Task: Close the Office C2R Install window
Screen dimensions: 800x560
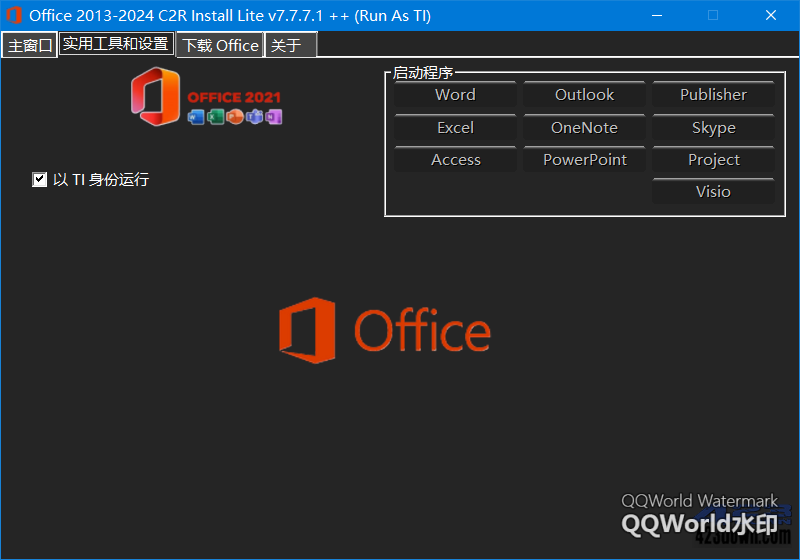Action: point(771,15)
